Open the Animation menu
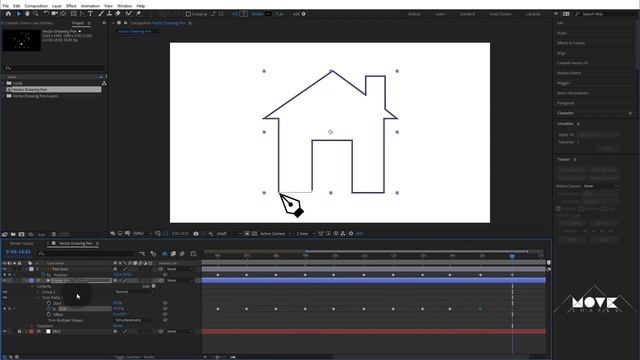This screenshot has height=360, width=640. pos(90,6)
